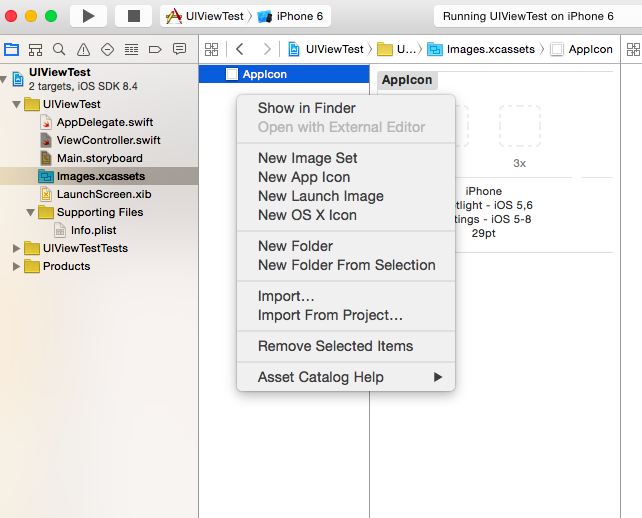Screen dimensions: 642x518
Task: Open the Issue navigator warning icon
Action: pyautogui.click(x=83, y=50)
